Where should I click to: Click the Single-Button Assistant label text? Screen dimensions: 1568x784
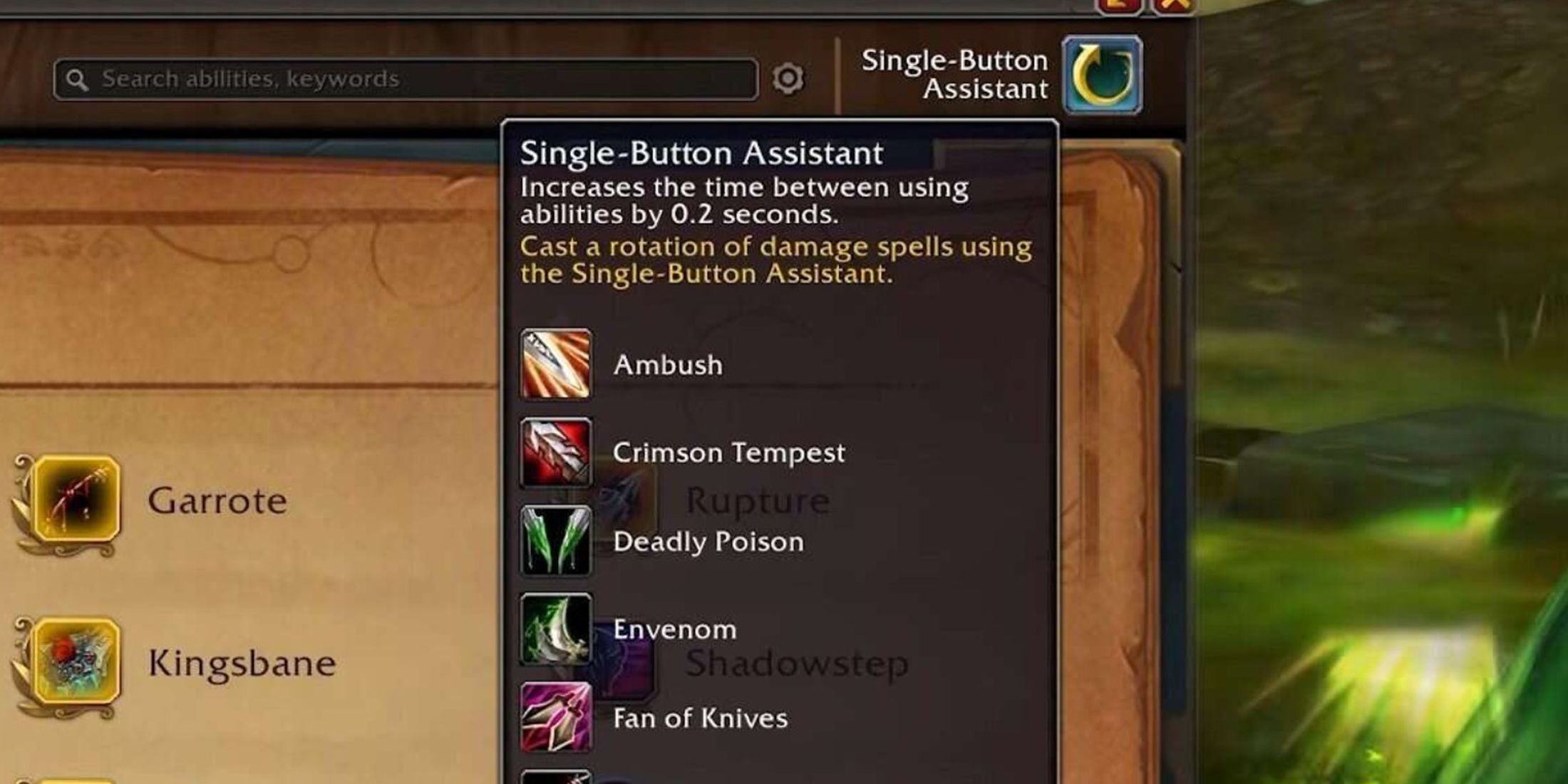point(955,75)
